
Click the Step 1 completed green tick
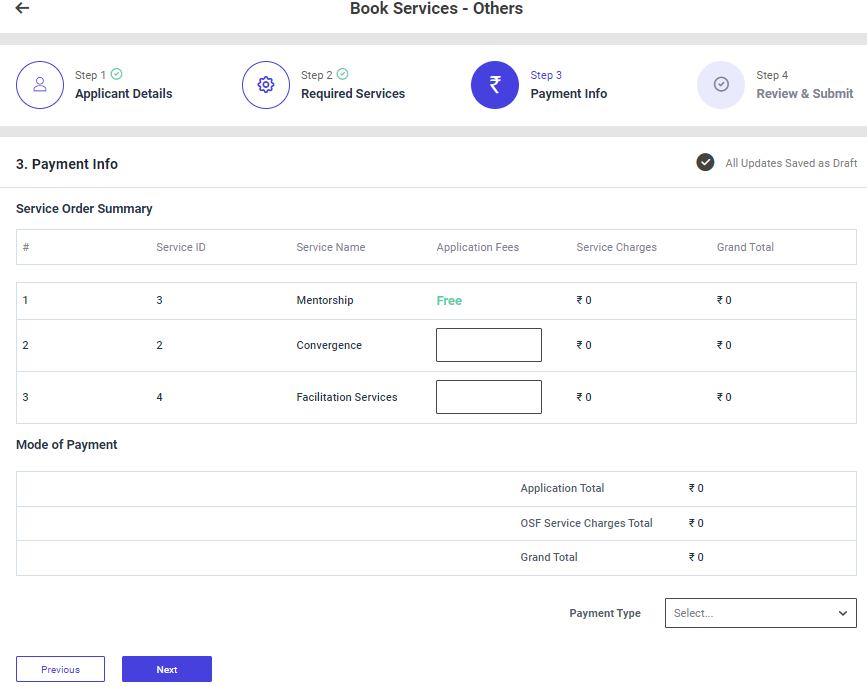(x=117, y=74)
